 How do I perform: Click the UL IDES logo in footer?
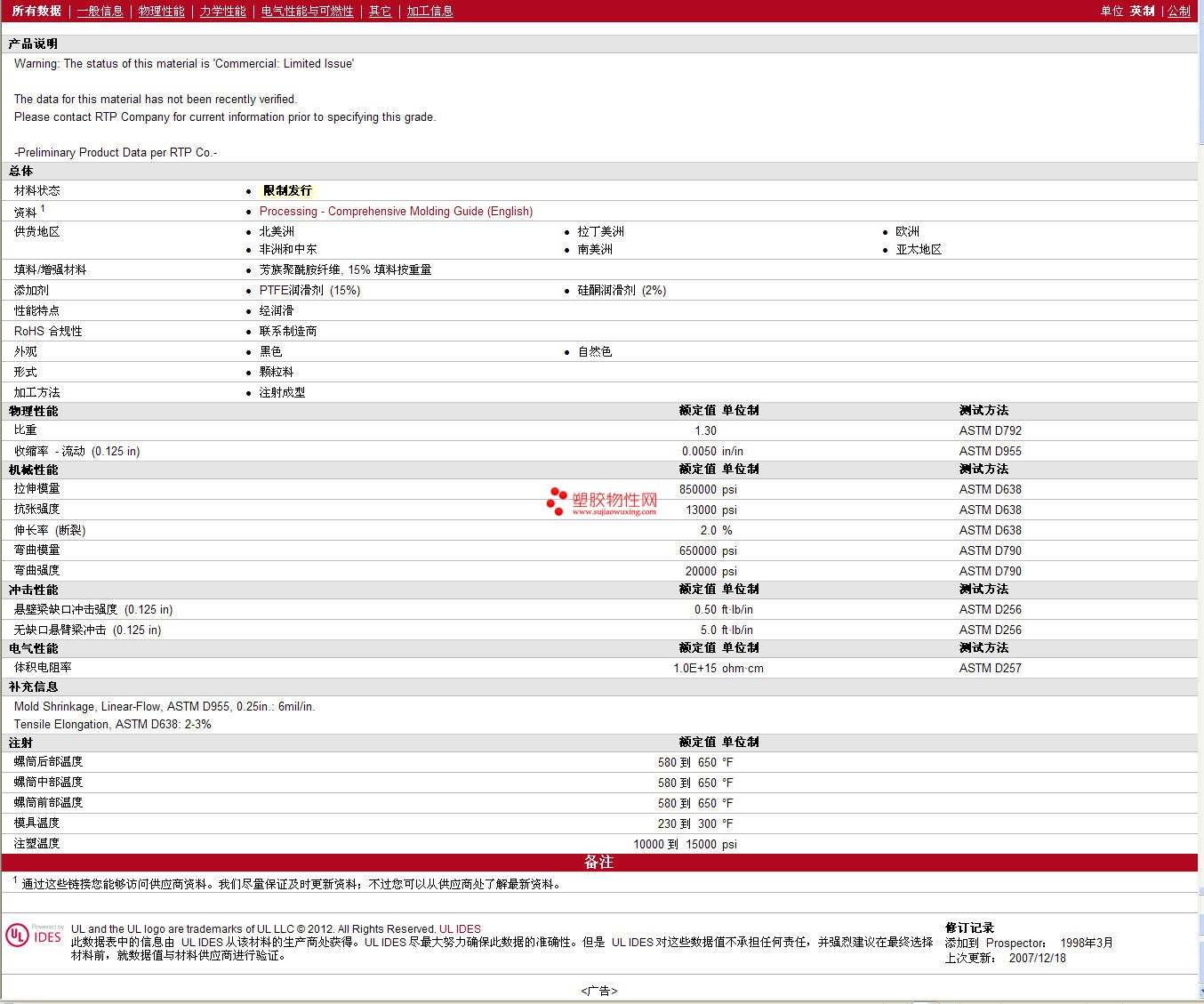34,936
